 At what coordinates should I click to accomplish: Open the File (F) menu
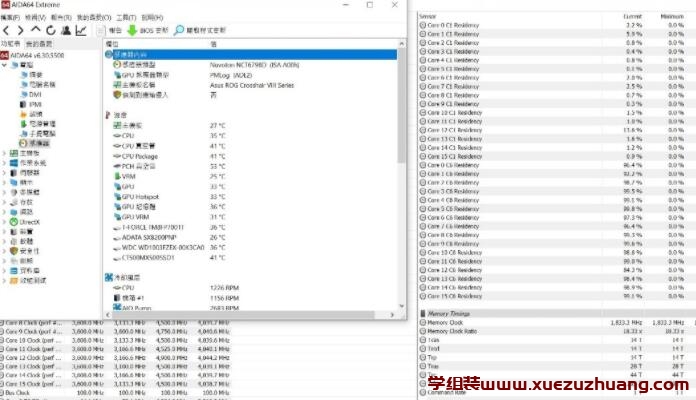pyautogui.click(x=10, y=17)
